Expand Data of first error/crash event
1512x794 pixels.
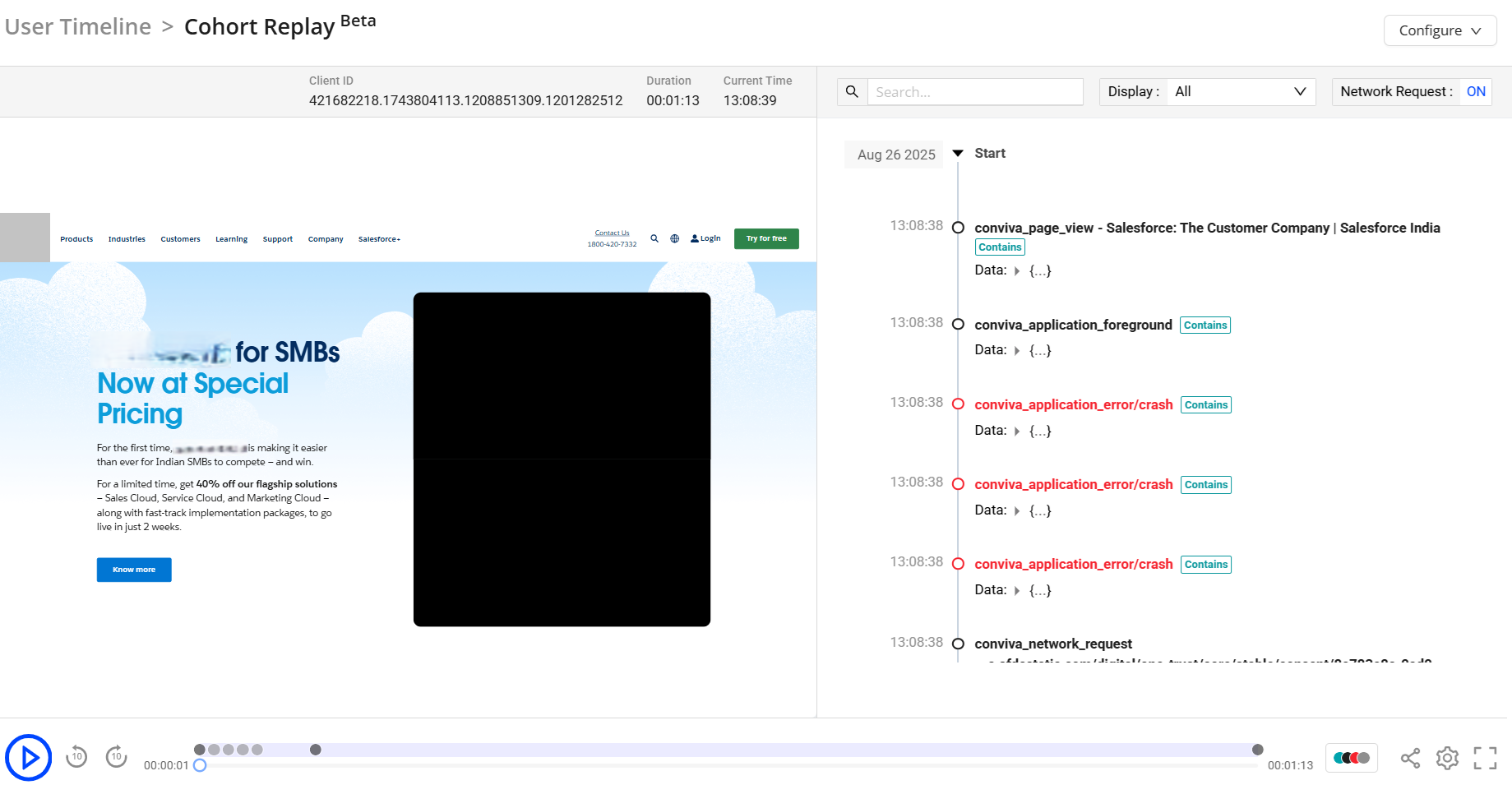point(1017,432)
